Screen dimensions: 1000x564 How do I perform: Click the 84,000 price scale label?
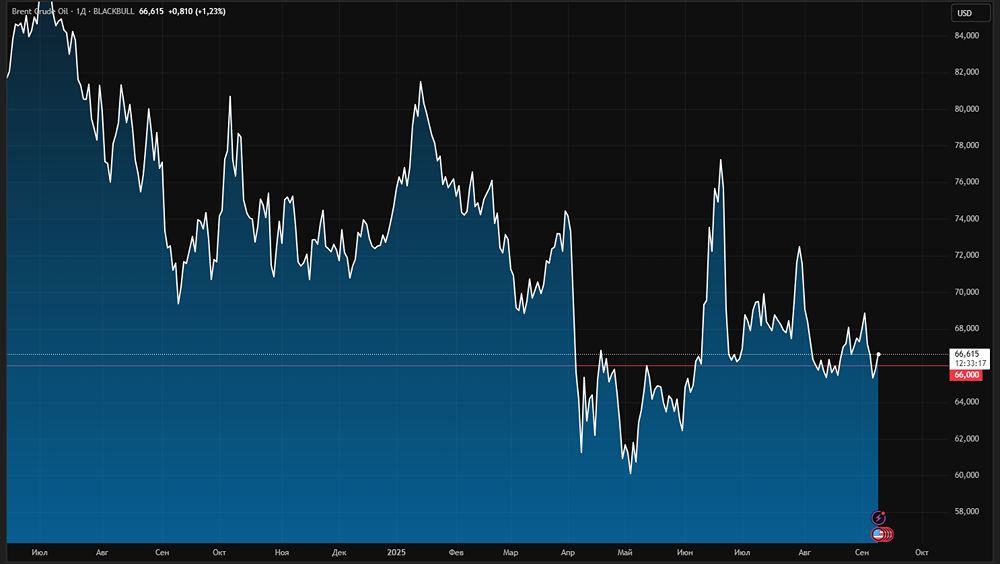pyautogui.click(x=966, y=36)
